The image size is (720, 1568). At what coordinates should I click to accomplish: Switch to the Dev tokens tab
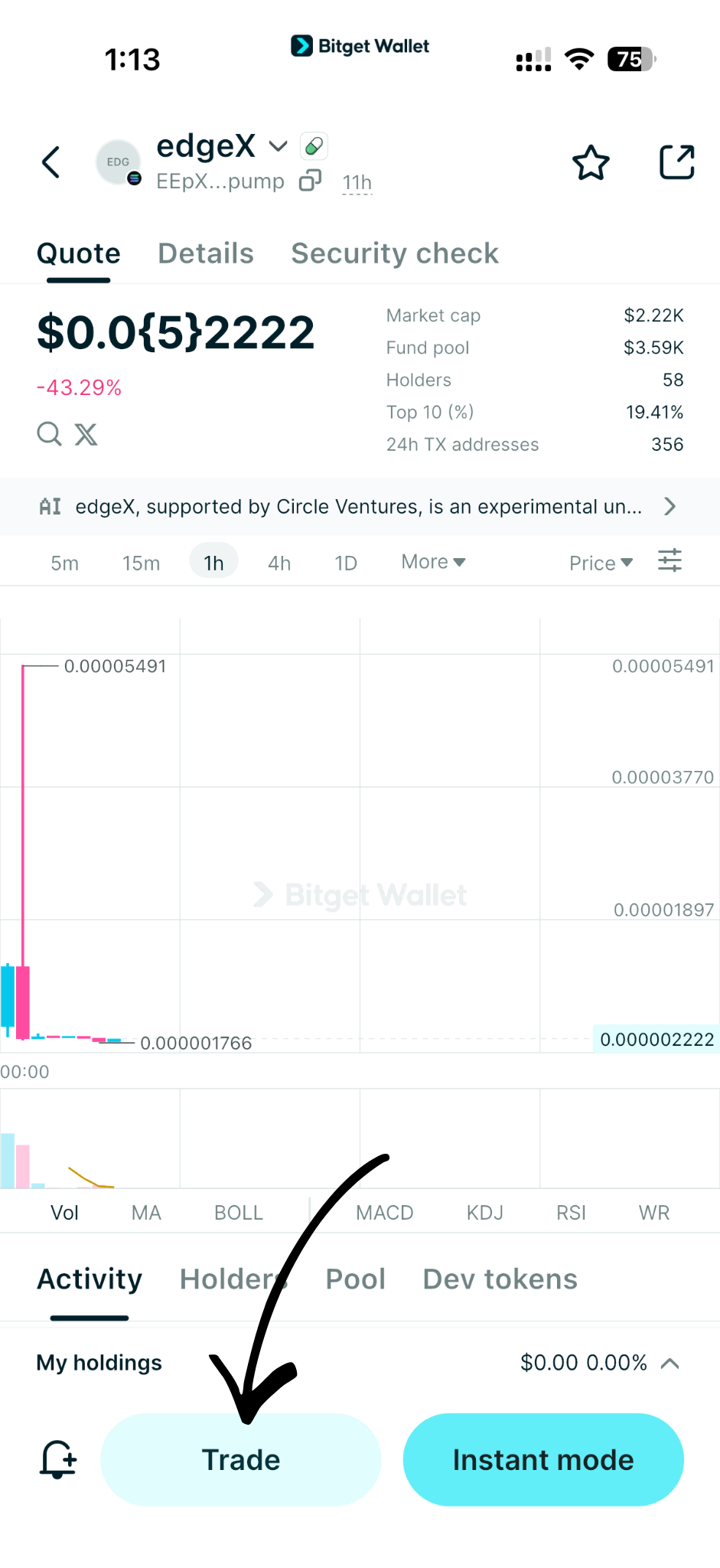499,1279
